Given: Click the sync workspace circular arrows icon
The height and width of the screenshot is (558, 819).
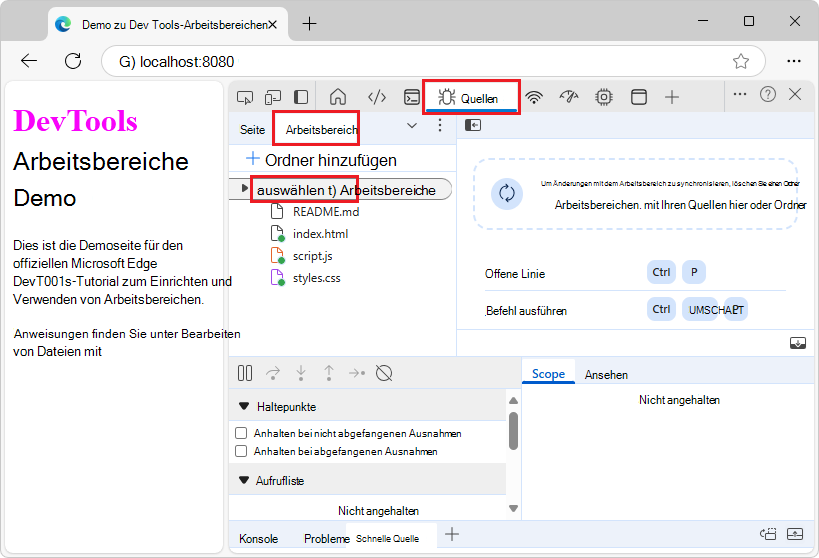Looking at the screenshot, I should [507, 193].
